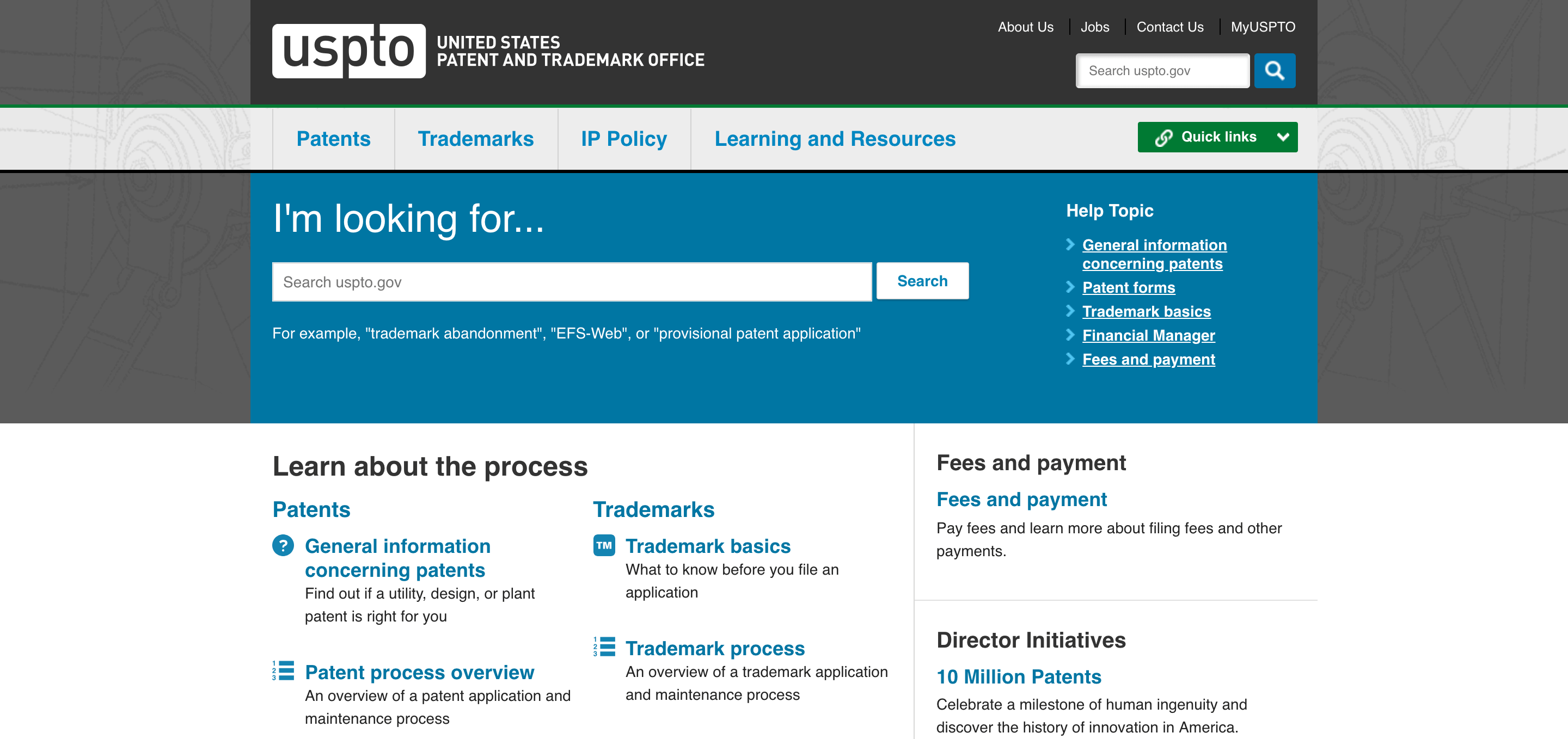Open the Patents navigation menu
This screenshot has height=739, width=1568.
[333, 139]
